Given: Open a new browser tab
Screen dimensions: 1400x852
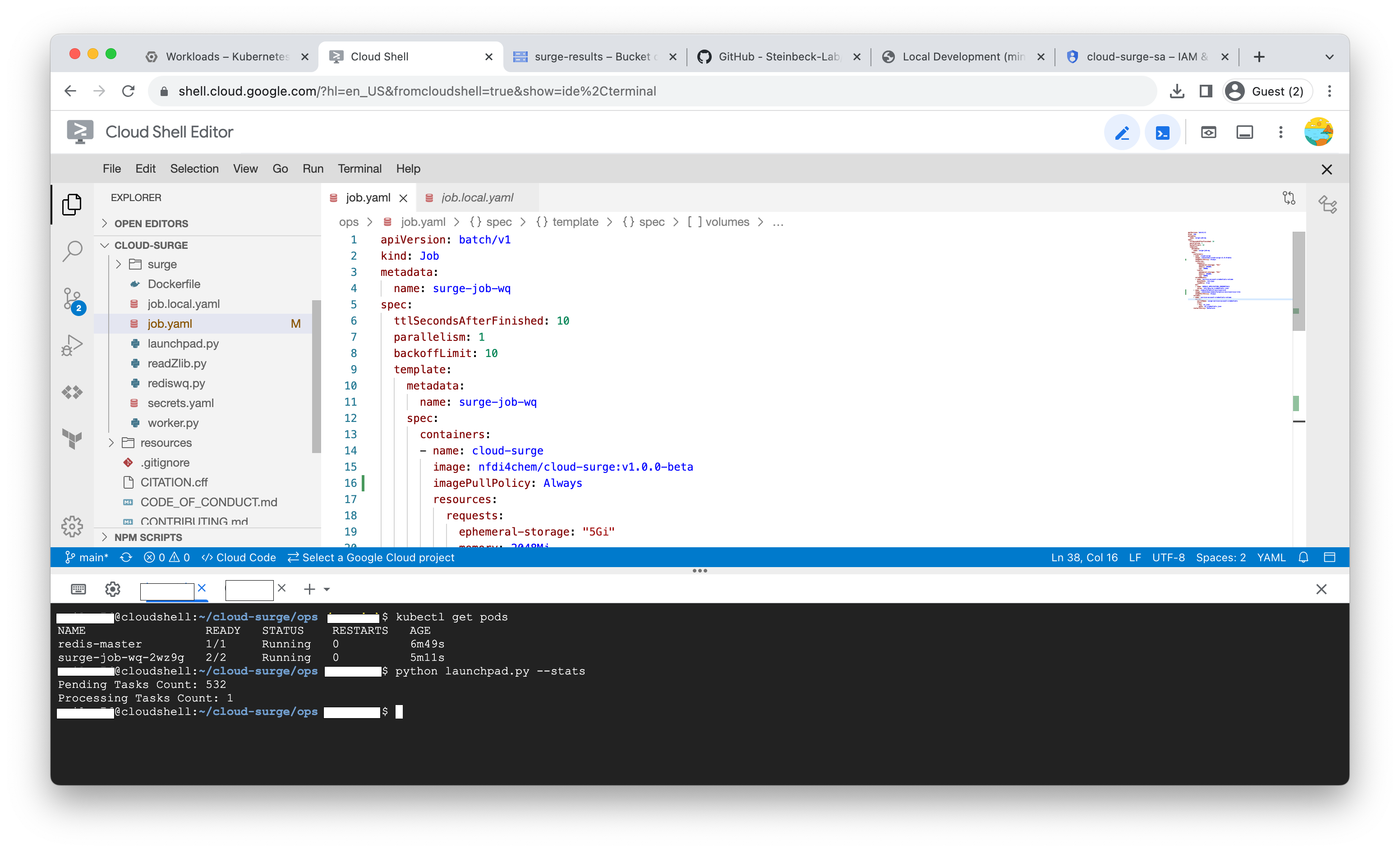Looking at the screenshot, I should click(x=1259, y=56).
